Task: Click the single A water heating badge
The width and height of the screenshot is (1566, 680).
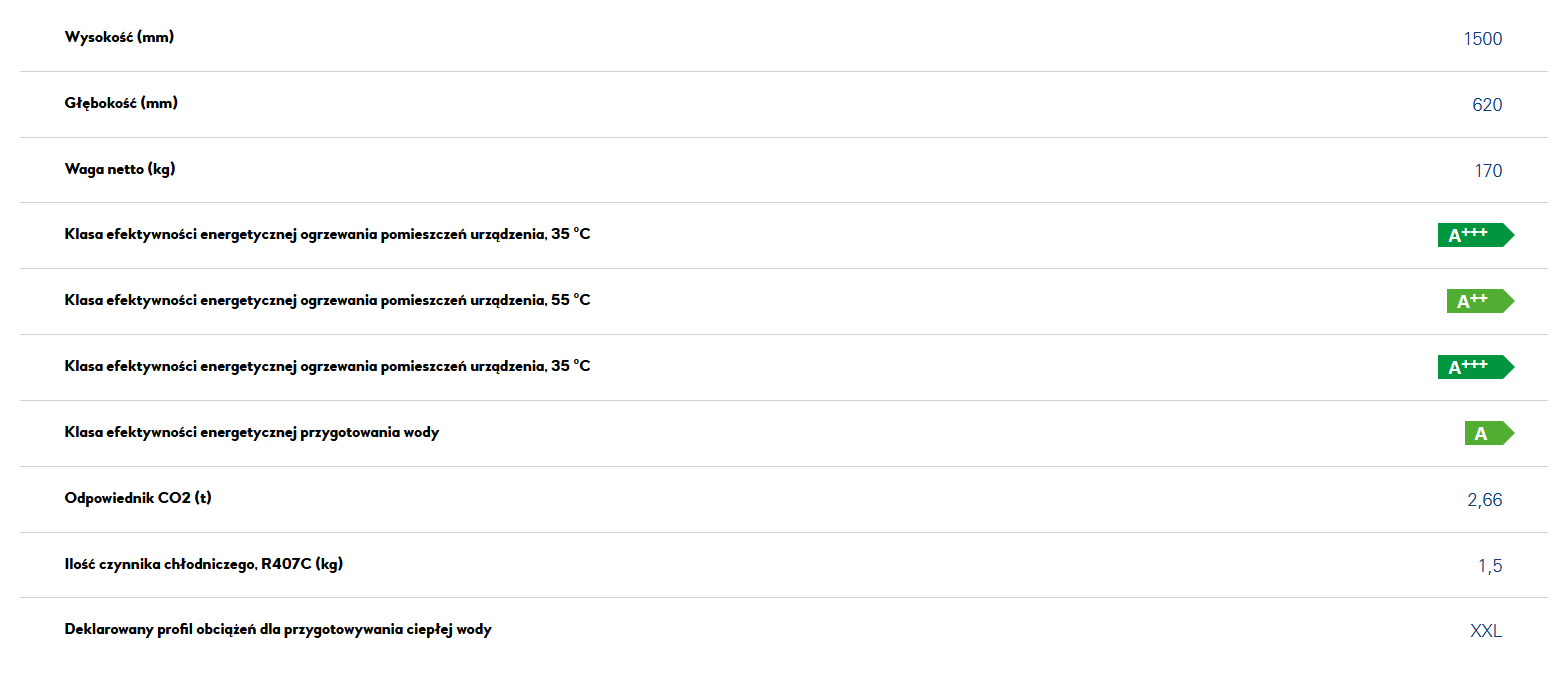Action: (x=1490, y=433)
